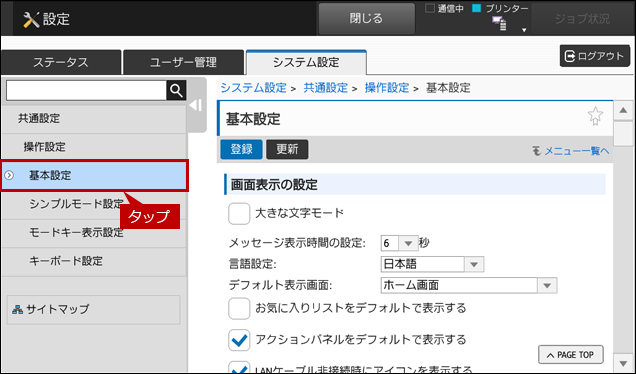Select 操作設定 in side menu

[x=94, y=147]
